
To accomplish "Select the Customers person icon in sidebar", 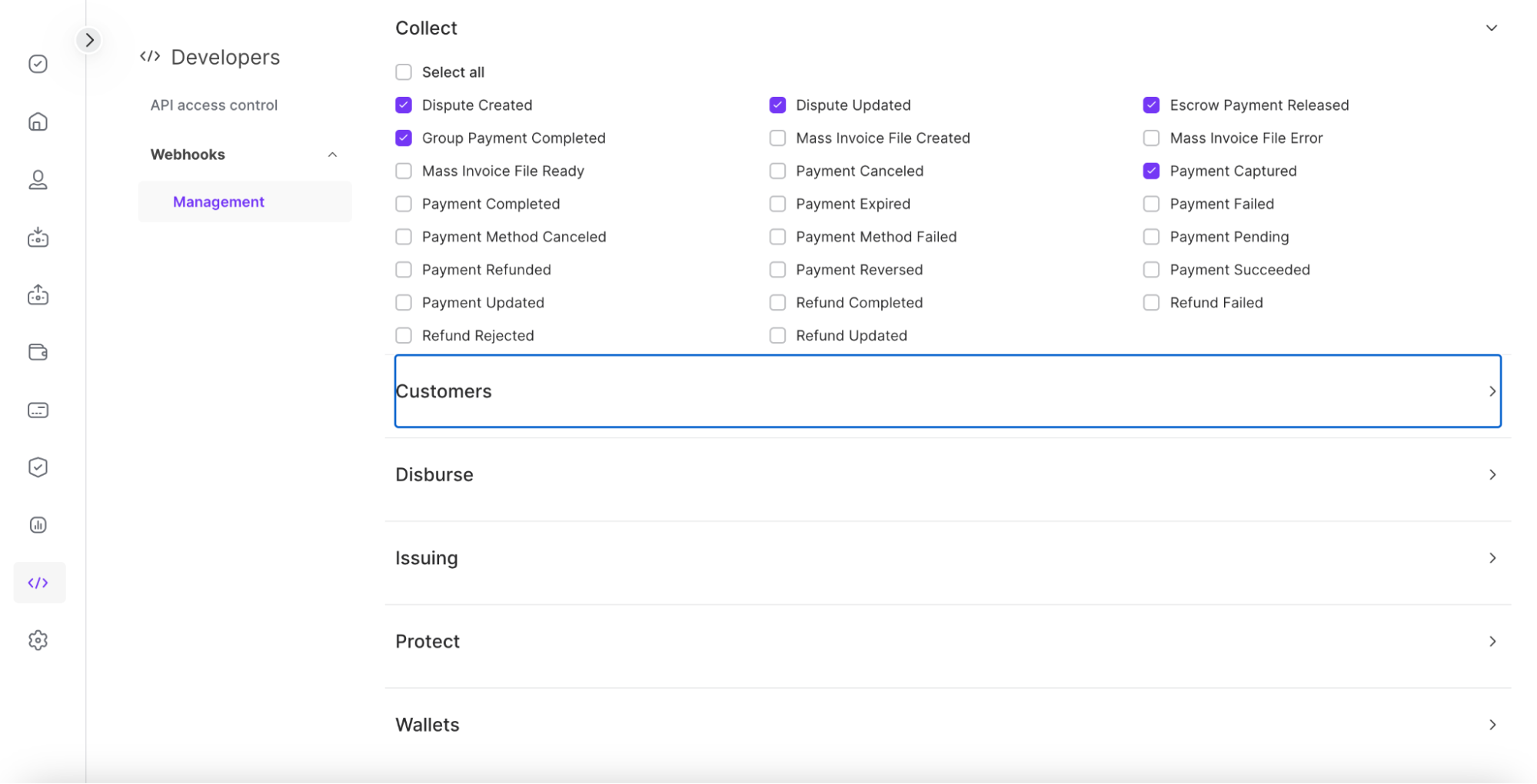I will [38, 179].
